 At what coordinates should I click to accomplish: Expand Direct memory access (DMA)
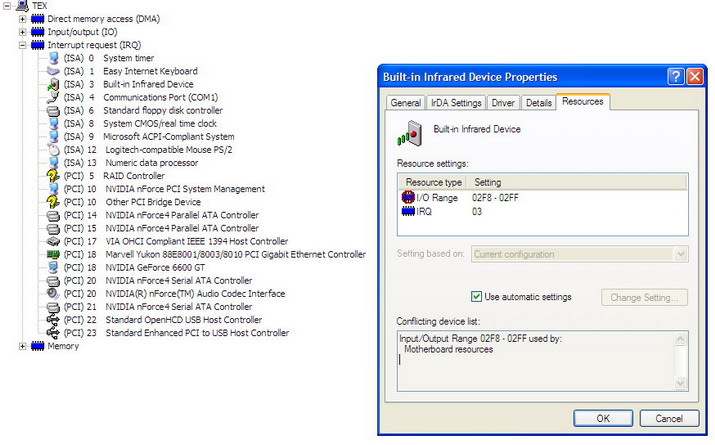click(x=22, y=19)
